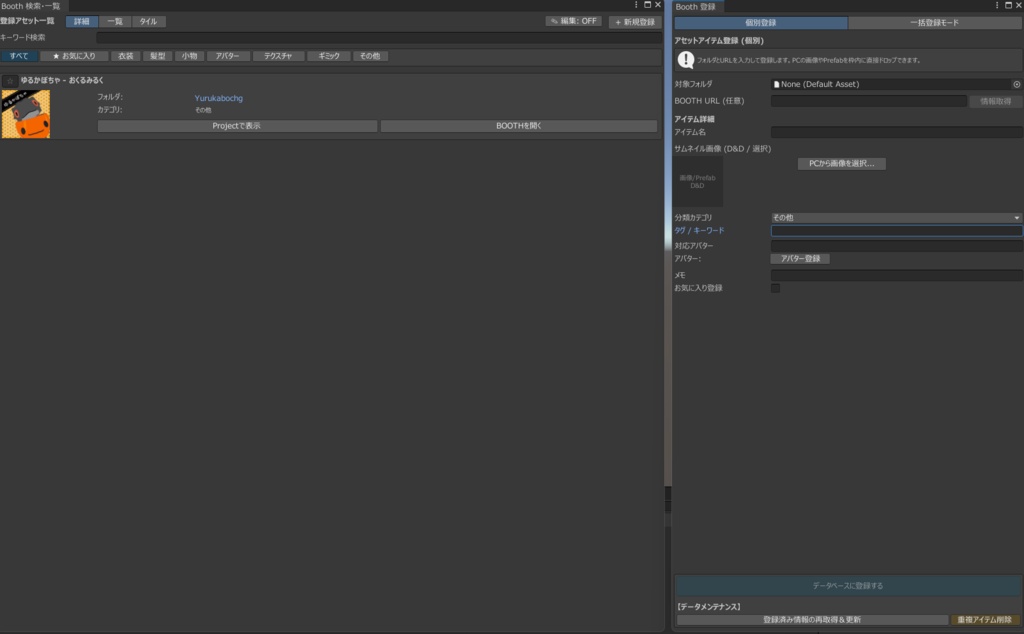Focus the タグ / キーワード input field
Viewport: 1024px width, 634px height.
point(897,230)
